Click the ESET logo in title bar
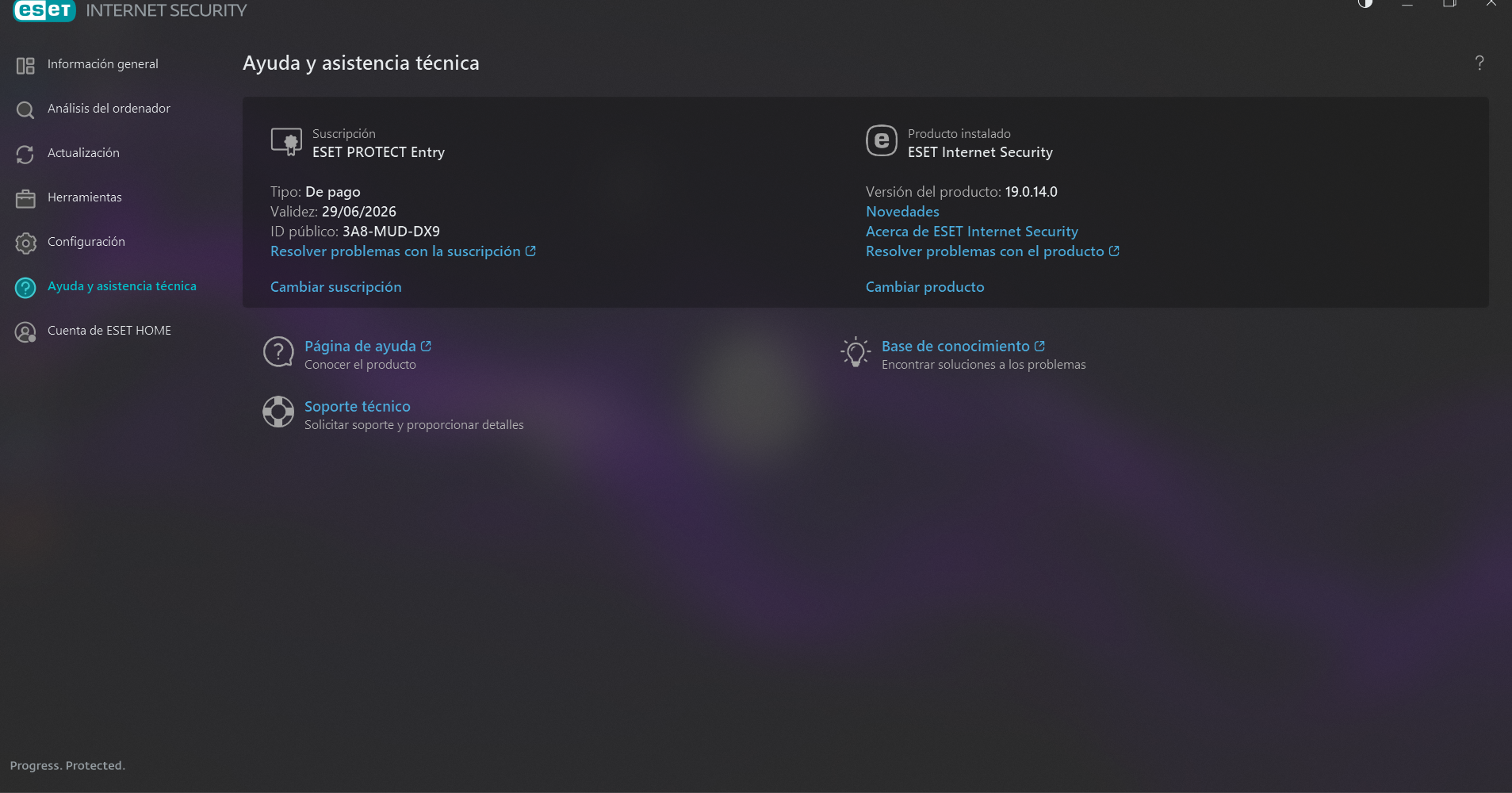This screenshot has width=1512, height=793. pyautogui.click(x=44, y=10)
